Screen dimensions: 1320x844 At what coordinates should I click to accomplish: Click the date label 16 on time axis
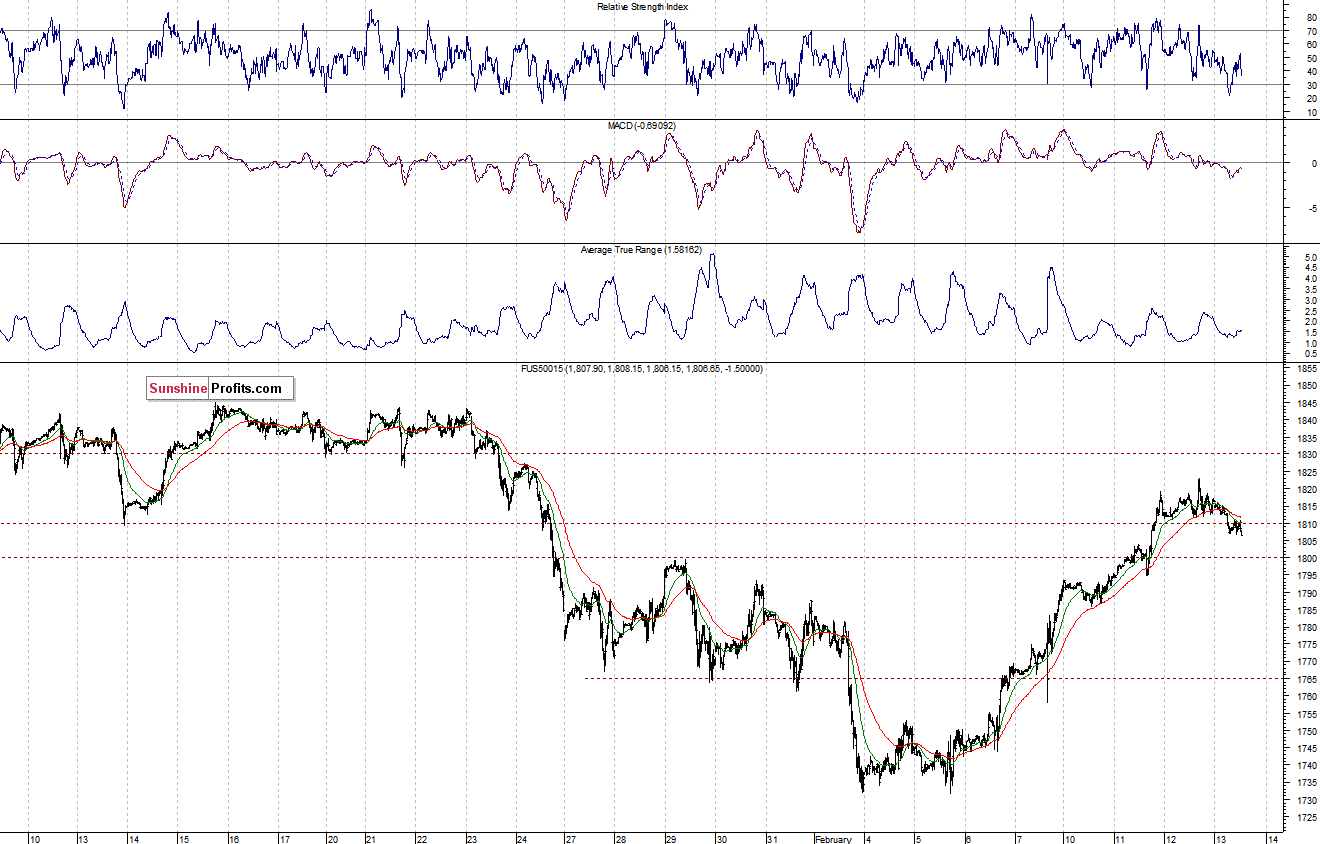point(233,838)
